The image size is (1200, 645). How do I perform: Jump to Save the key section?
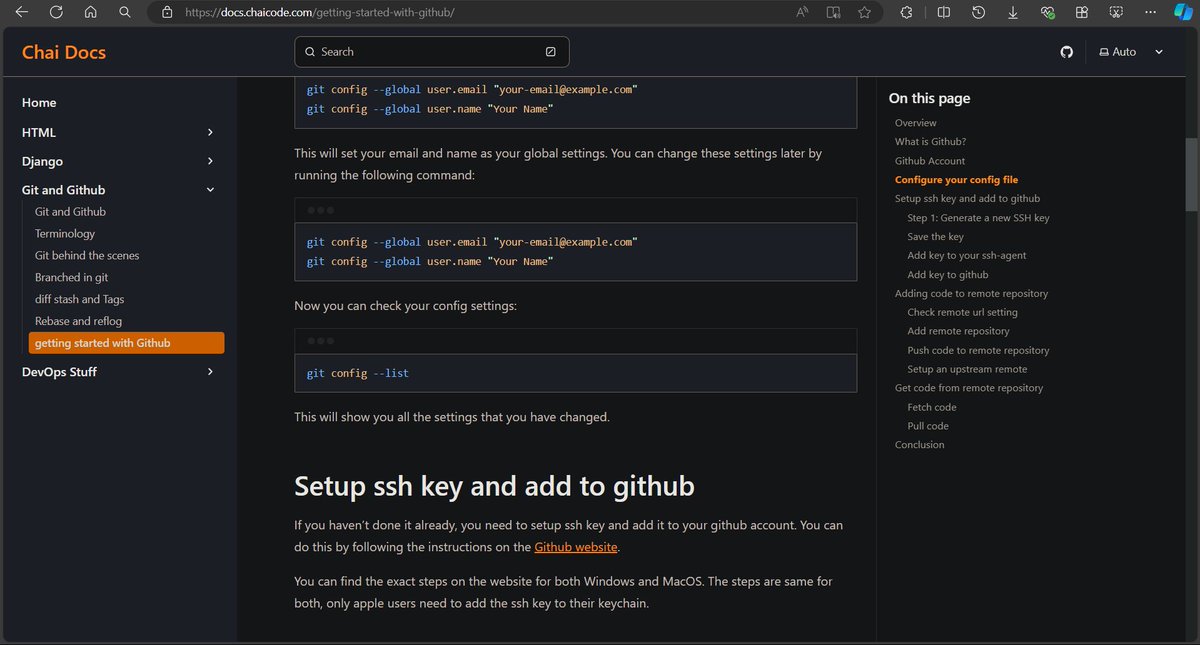[935, 237]
